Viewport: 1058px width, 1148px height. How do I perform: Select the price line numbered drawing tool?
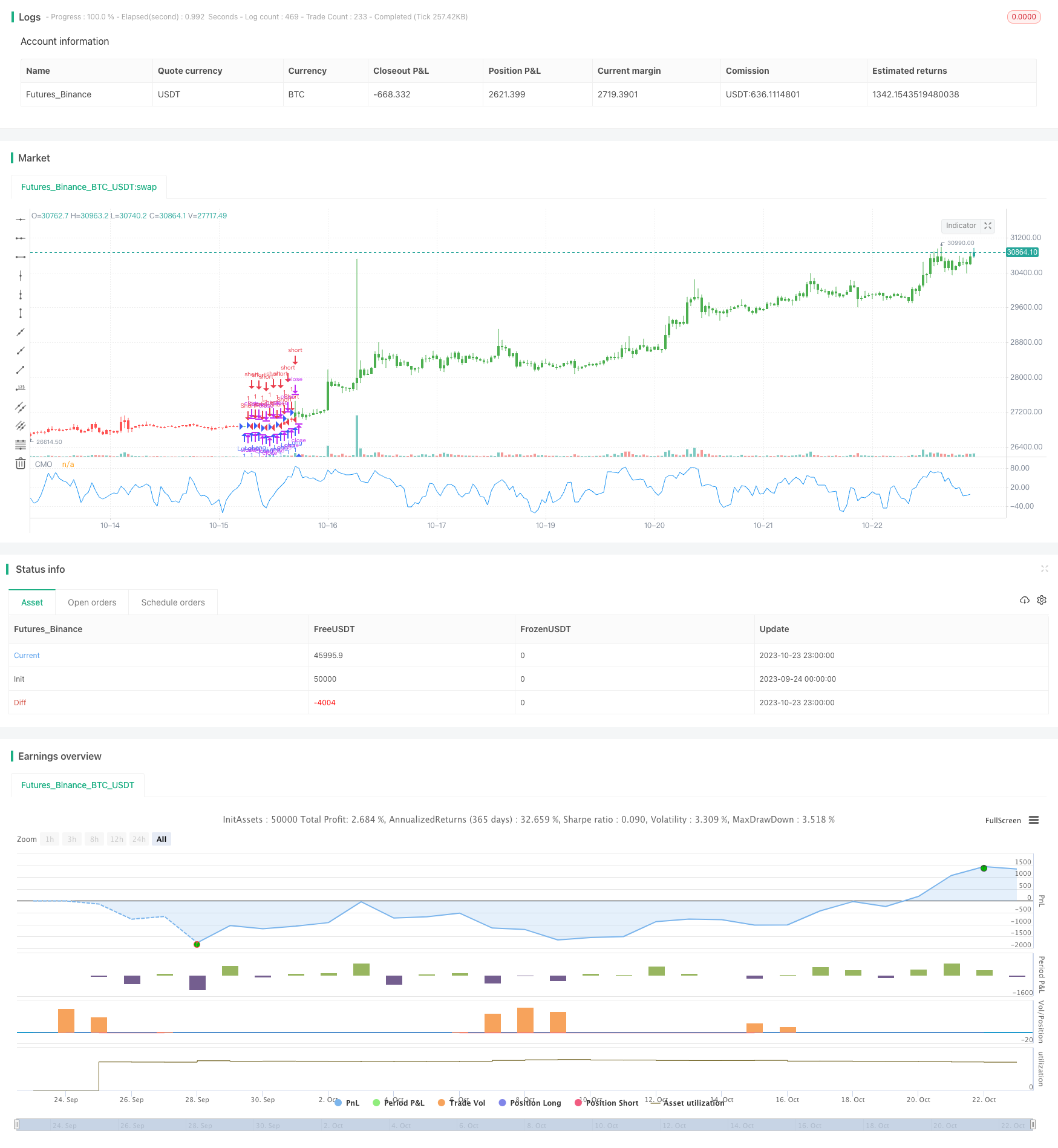21,388
